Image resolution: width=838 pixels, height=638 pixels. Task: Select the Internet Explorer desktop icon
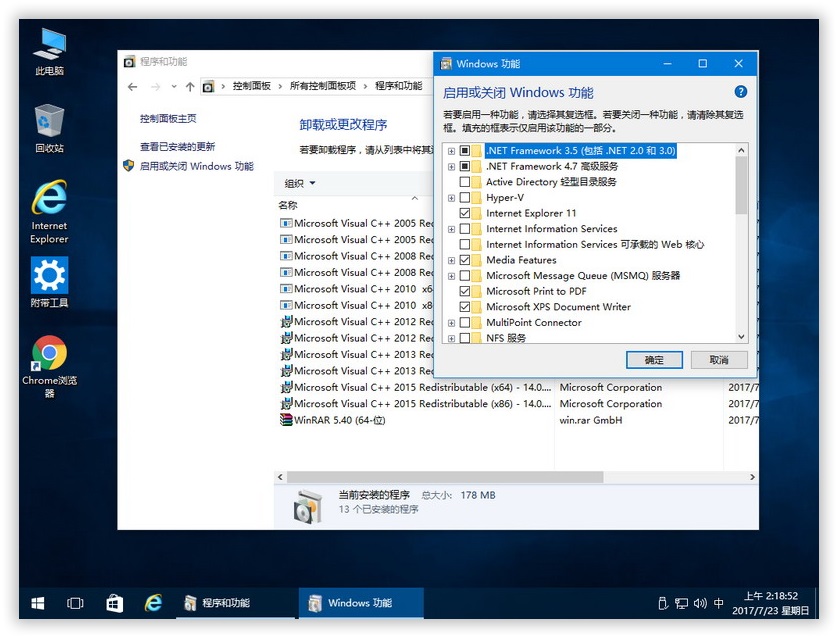[x=49, y=212]
